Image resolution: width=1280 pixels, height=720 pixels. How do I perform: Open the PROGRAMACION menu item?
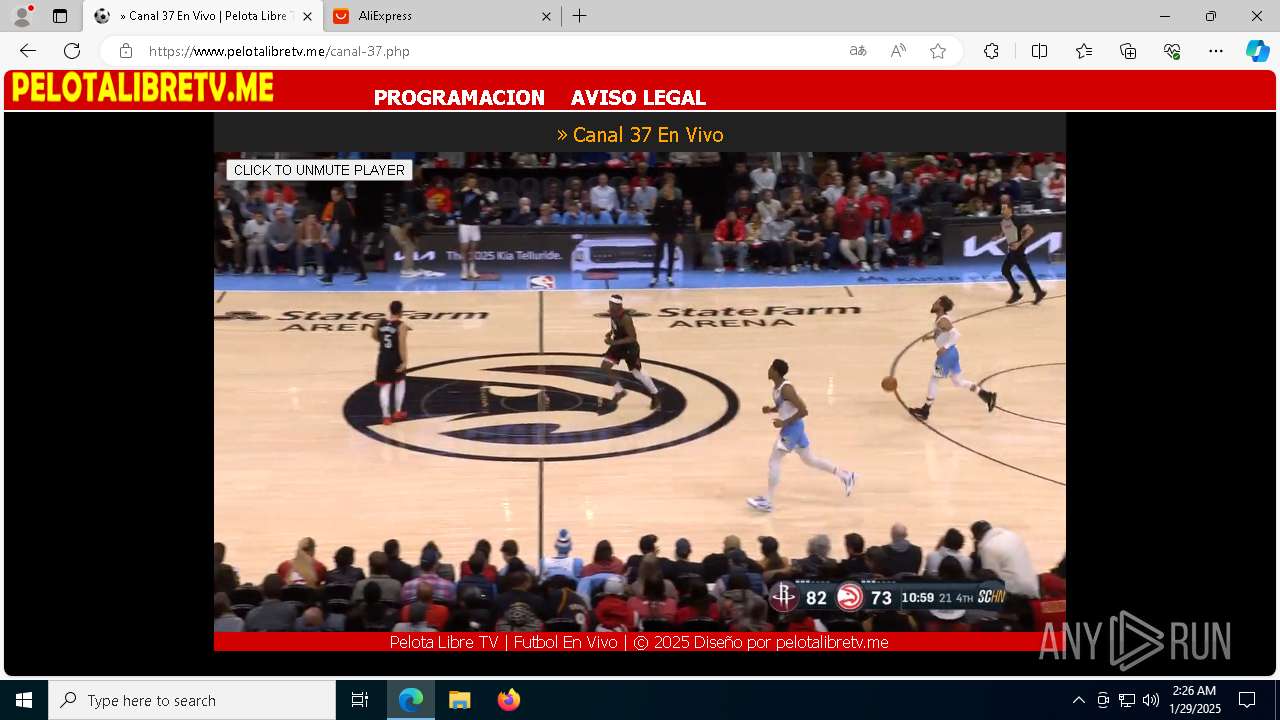tap(459, 98)
